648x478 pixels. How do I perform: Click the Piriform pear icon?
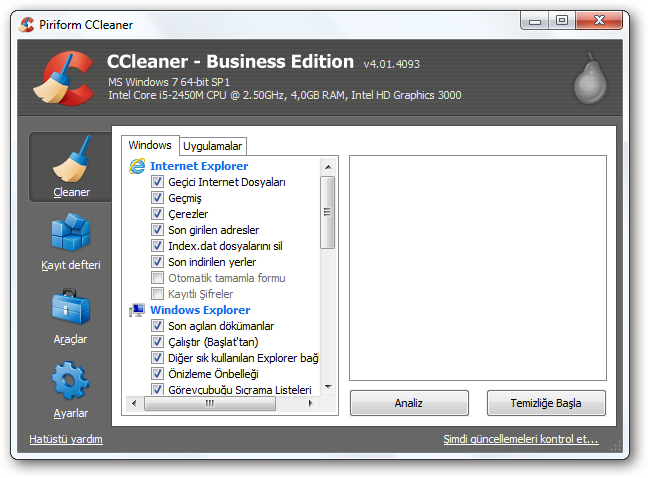pyautogui.click(x=590, y=79)
